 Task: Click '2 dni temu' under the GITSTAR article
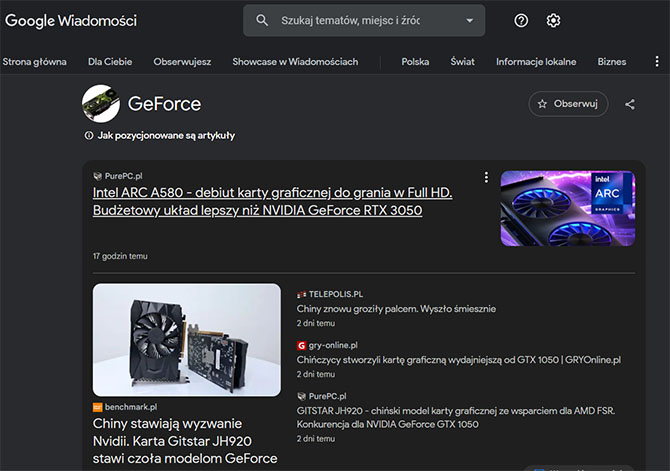point(316,439)
